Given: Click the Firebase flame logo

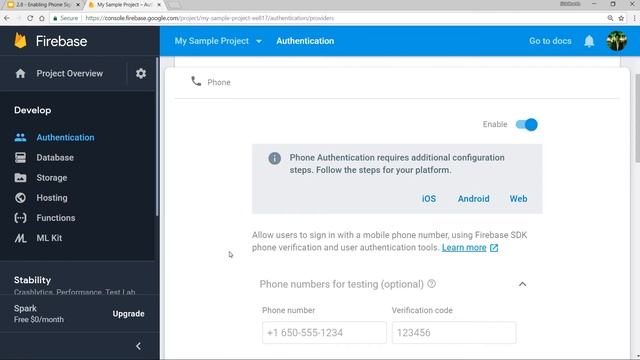Looking at the screenshot, I should point(20,41).
